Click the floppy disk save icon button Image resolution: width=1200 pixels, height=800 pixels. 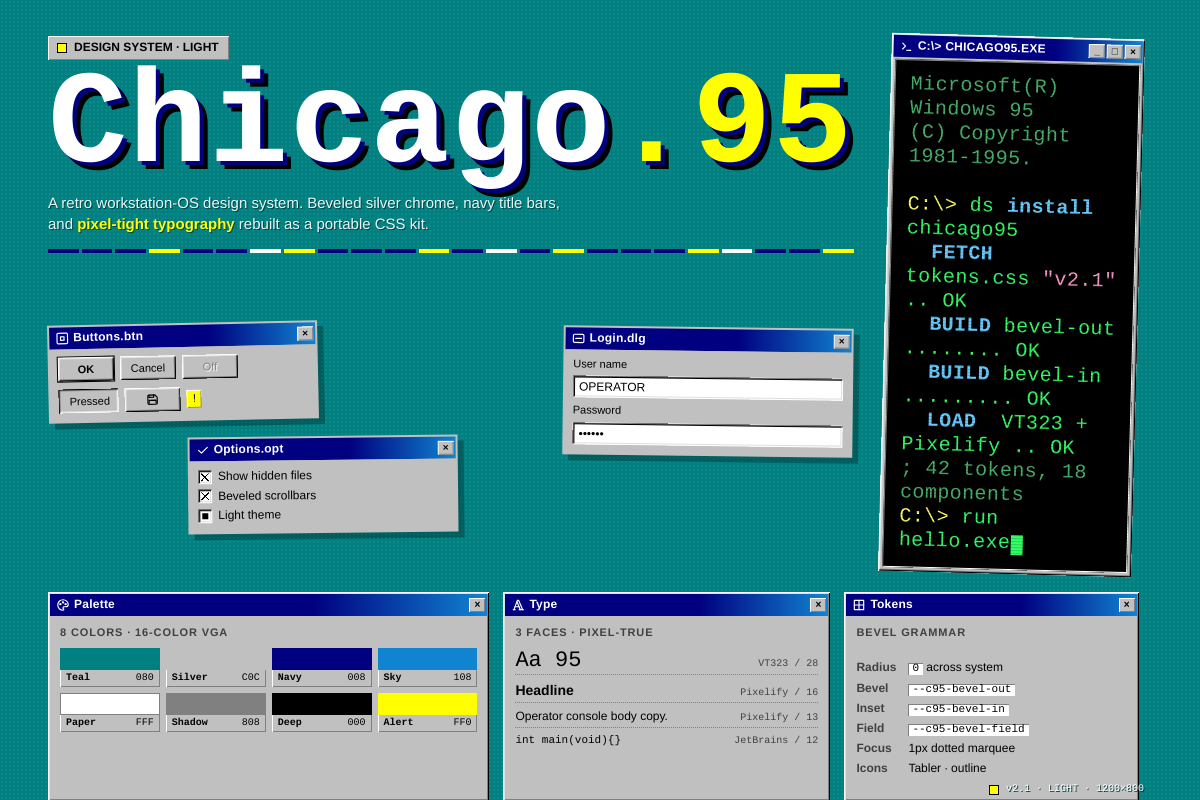pos(152,400)
